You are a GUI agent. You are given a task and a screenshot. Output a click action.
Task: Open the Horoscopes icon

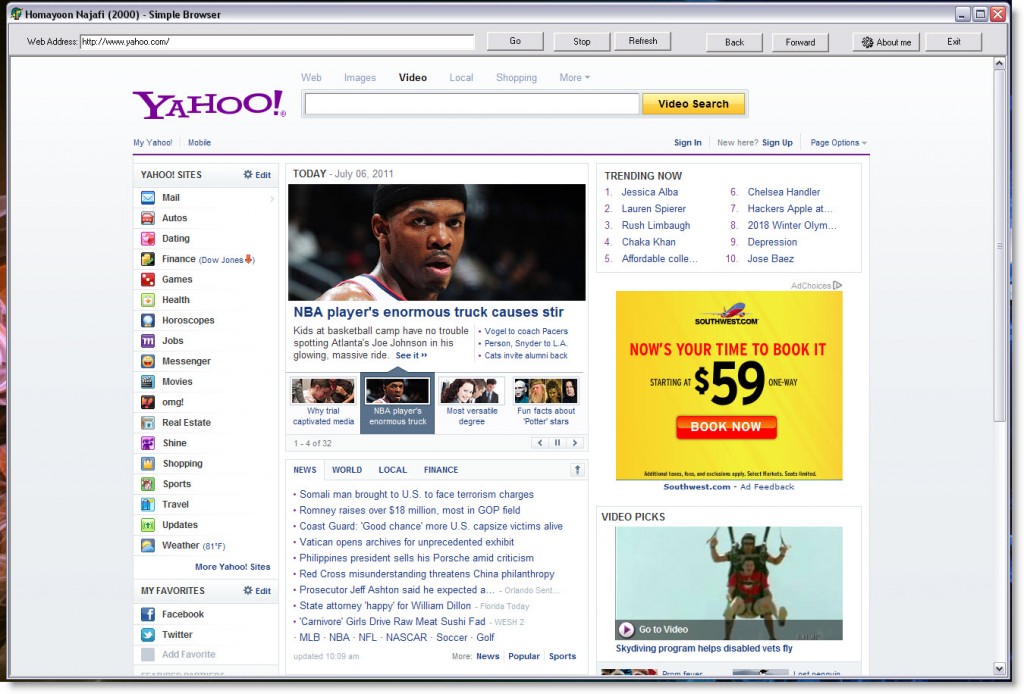tap(148, 321)
